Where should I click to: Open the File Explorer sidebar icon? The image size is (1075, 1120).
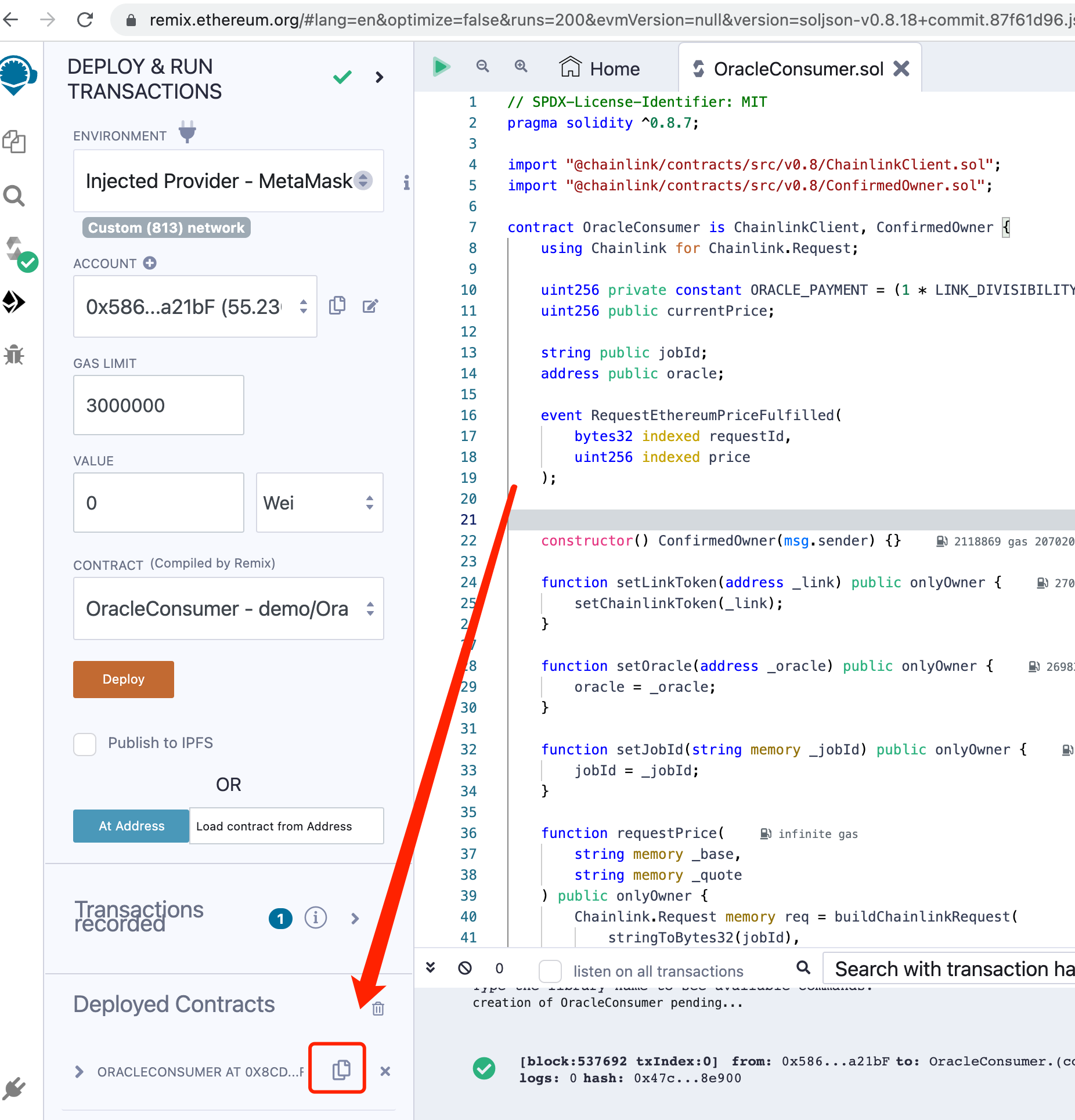click(x=15, y=142)
